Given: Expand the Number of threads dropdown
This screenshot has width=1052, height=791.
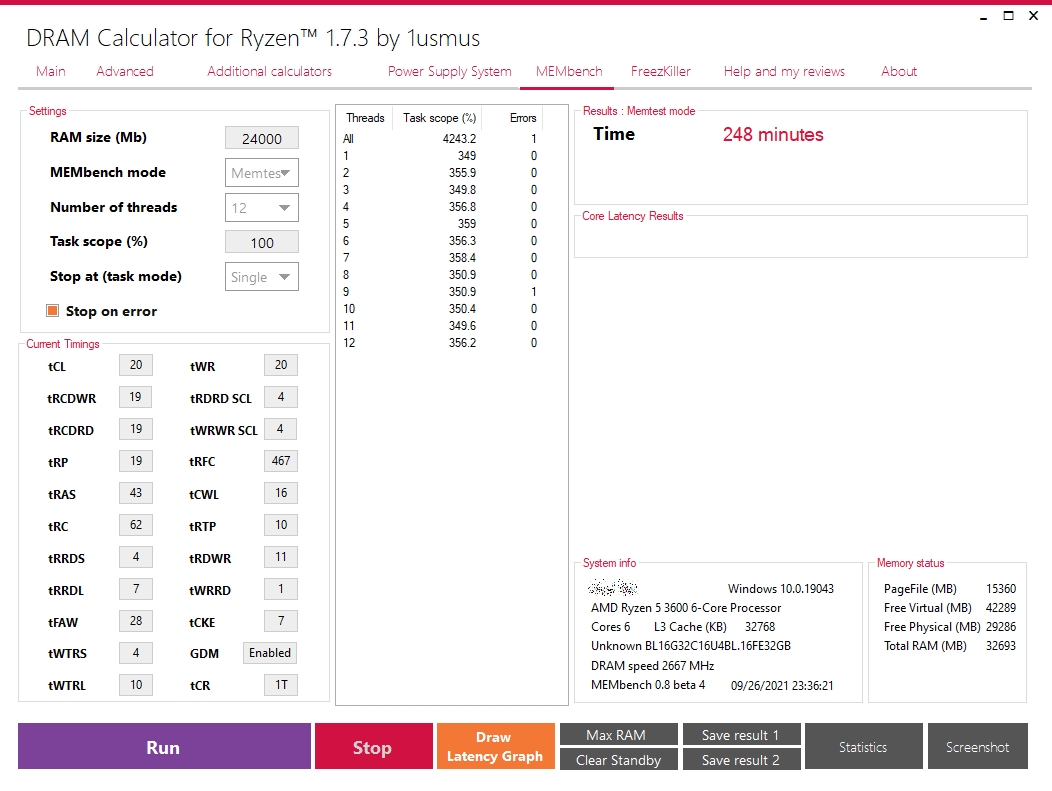Looking at the screenshot, I should click(x=262, y=207).
